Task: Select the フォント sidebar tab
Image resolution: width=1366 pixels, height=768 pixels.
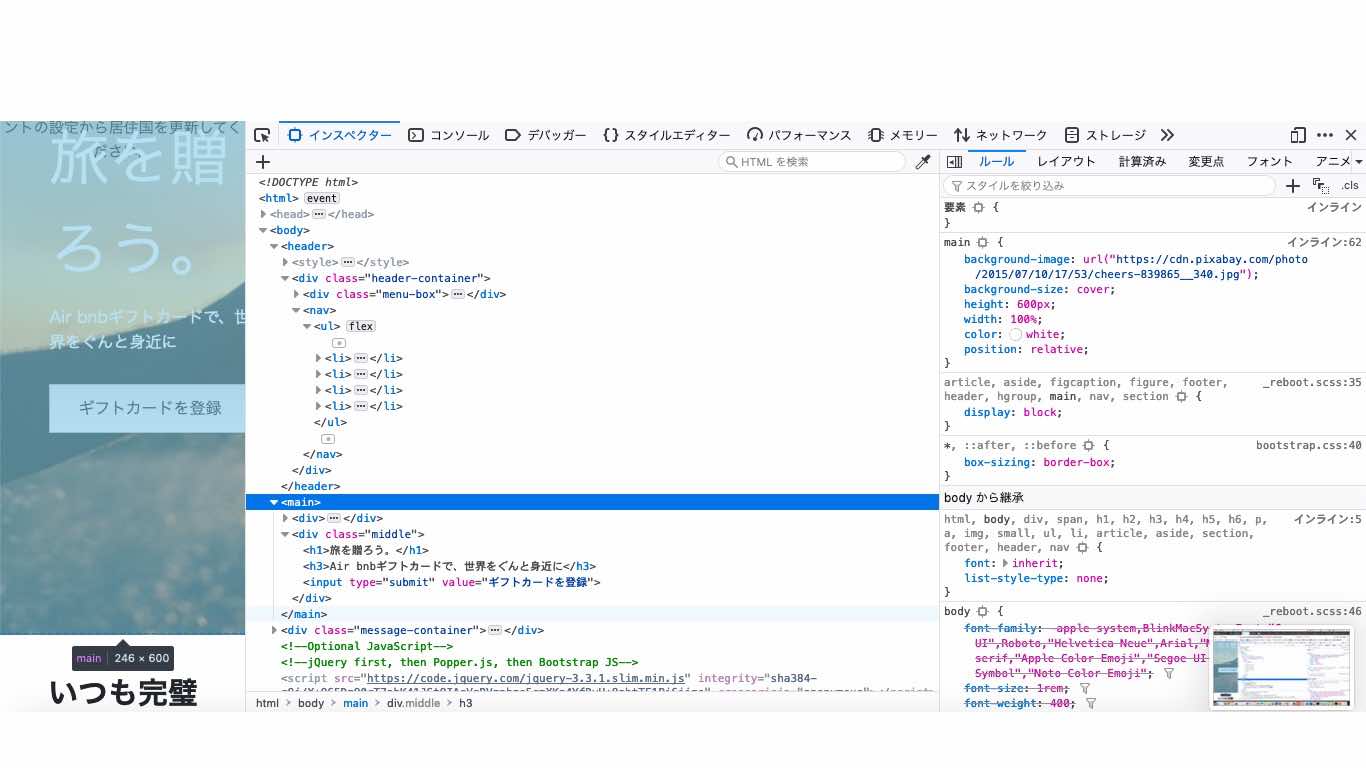Action: (x=1270, y=162)
